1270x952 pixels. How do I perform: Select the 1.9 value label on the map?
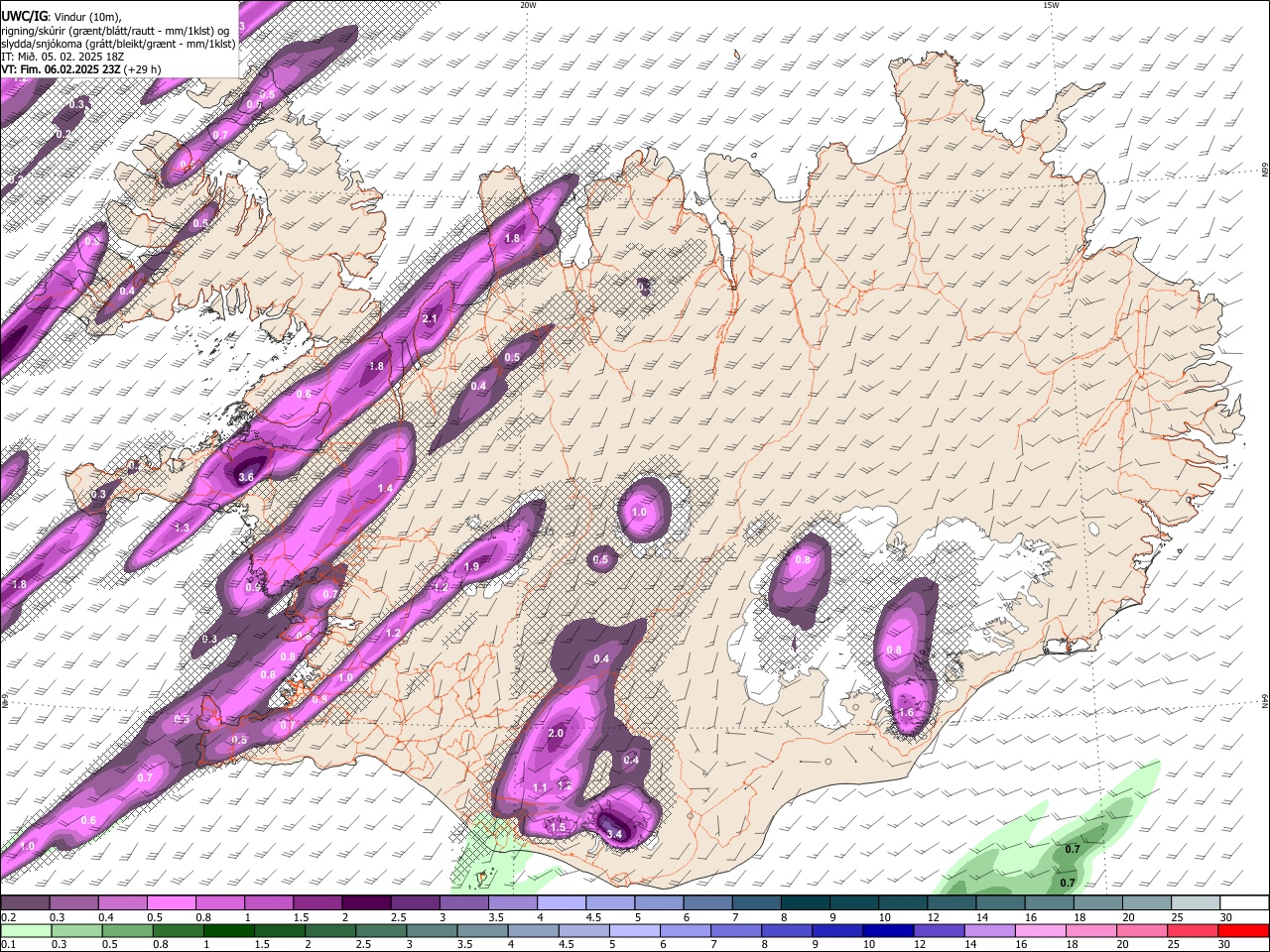click(x=472, y=566)
